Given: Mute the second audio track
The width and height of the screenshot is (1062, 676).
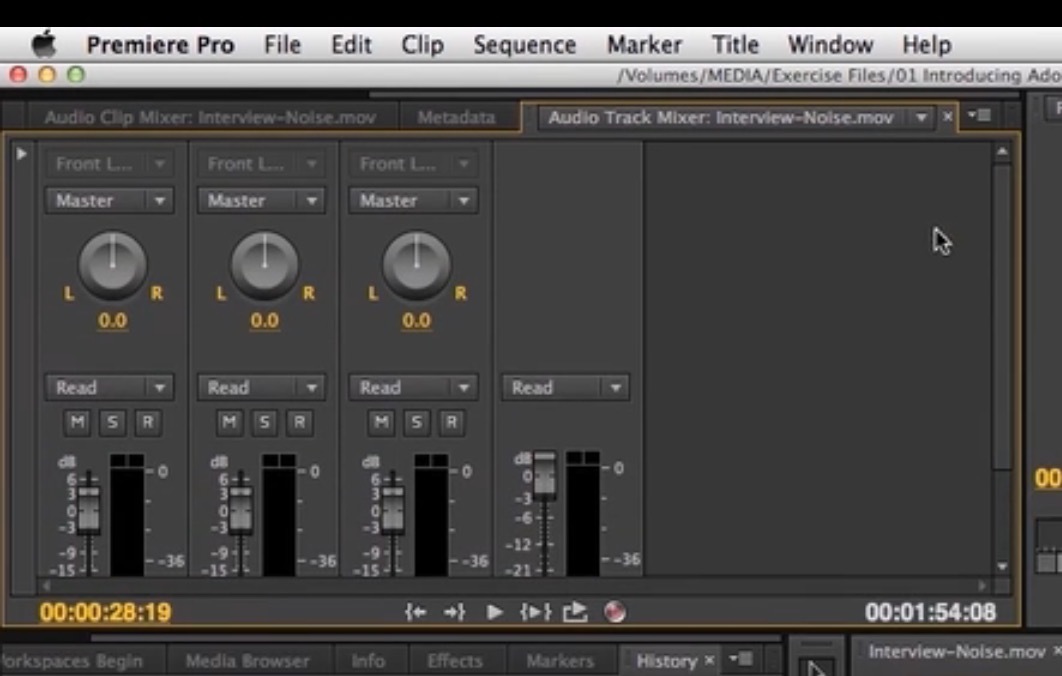Looking at the screenshot, I should tap(229, 423).
